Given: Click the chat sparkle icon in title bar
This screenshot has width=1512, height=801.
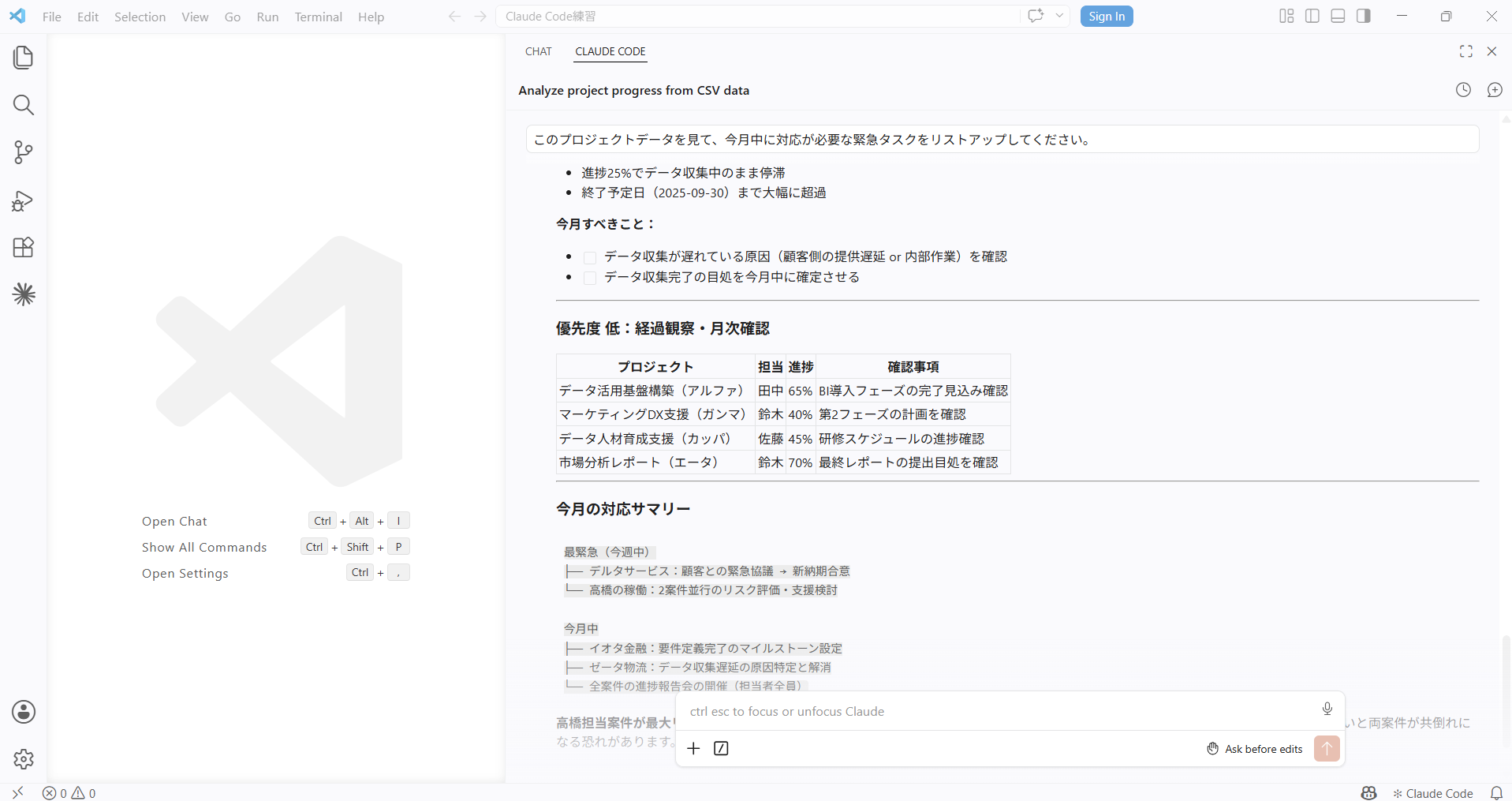Looking at the screenshot, I should 1036,16.
